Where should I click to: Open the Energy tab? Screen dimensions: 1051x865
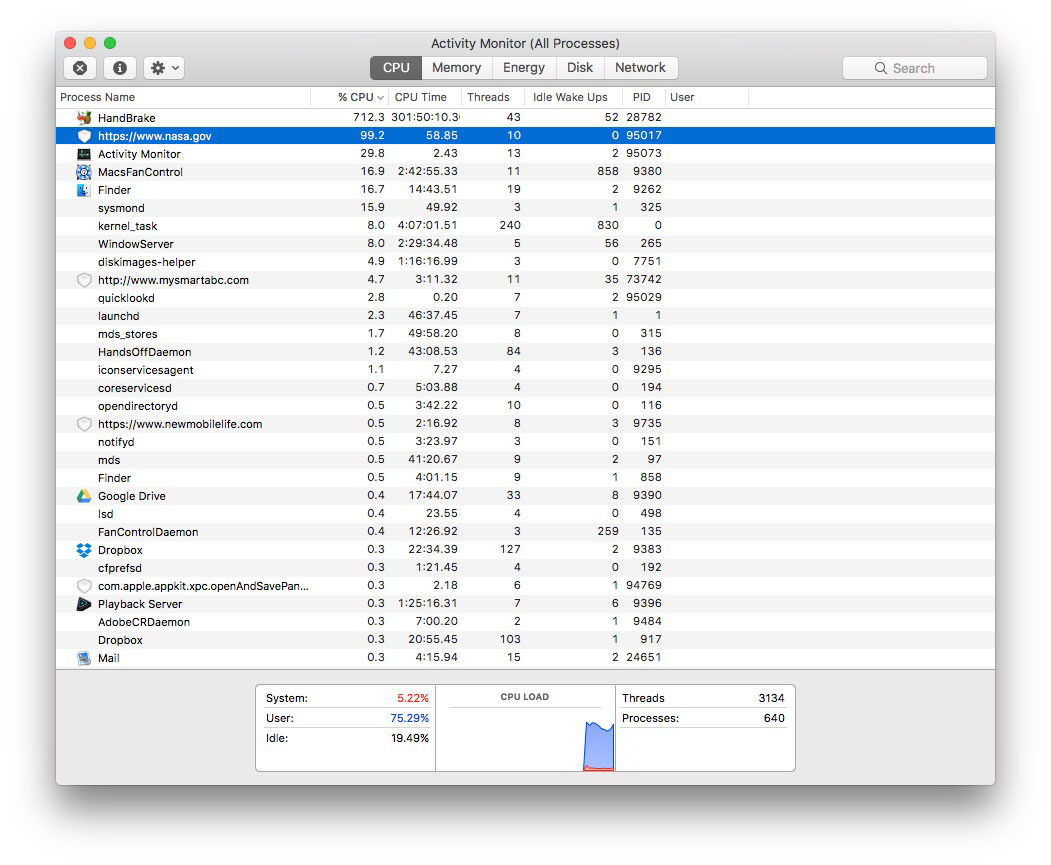point(523,68)
